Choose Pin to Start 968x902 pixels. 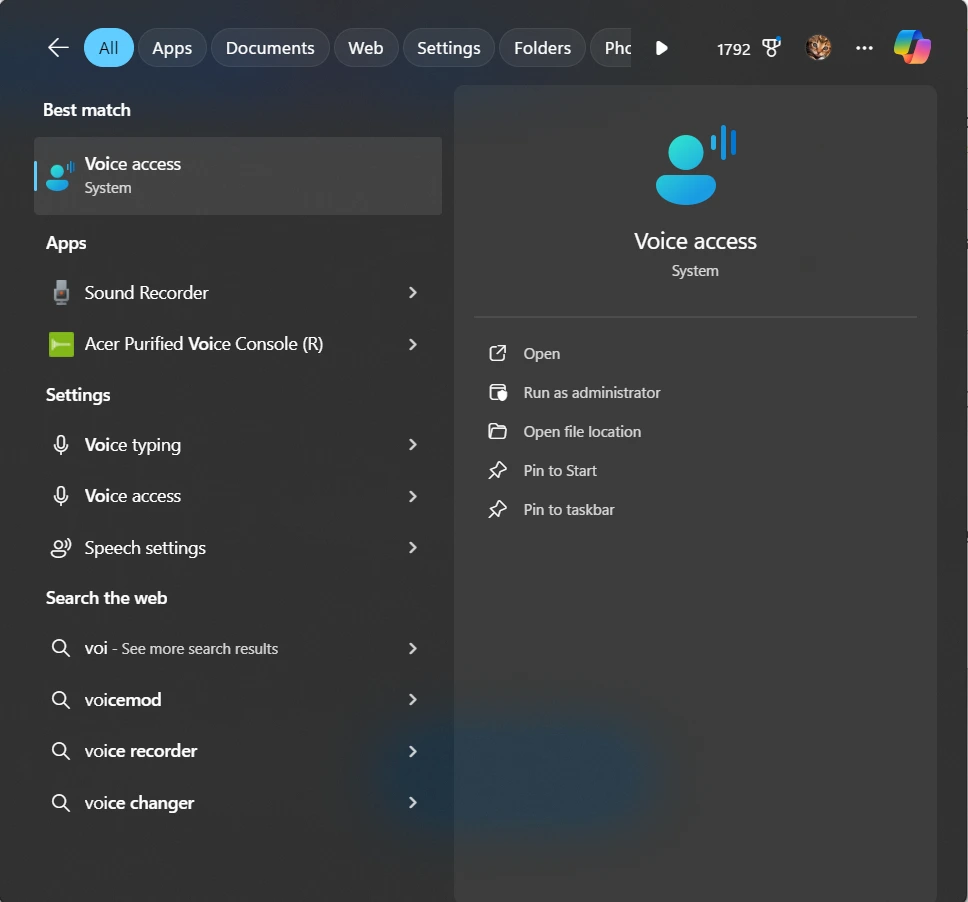click(695, 470)
